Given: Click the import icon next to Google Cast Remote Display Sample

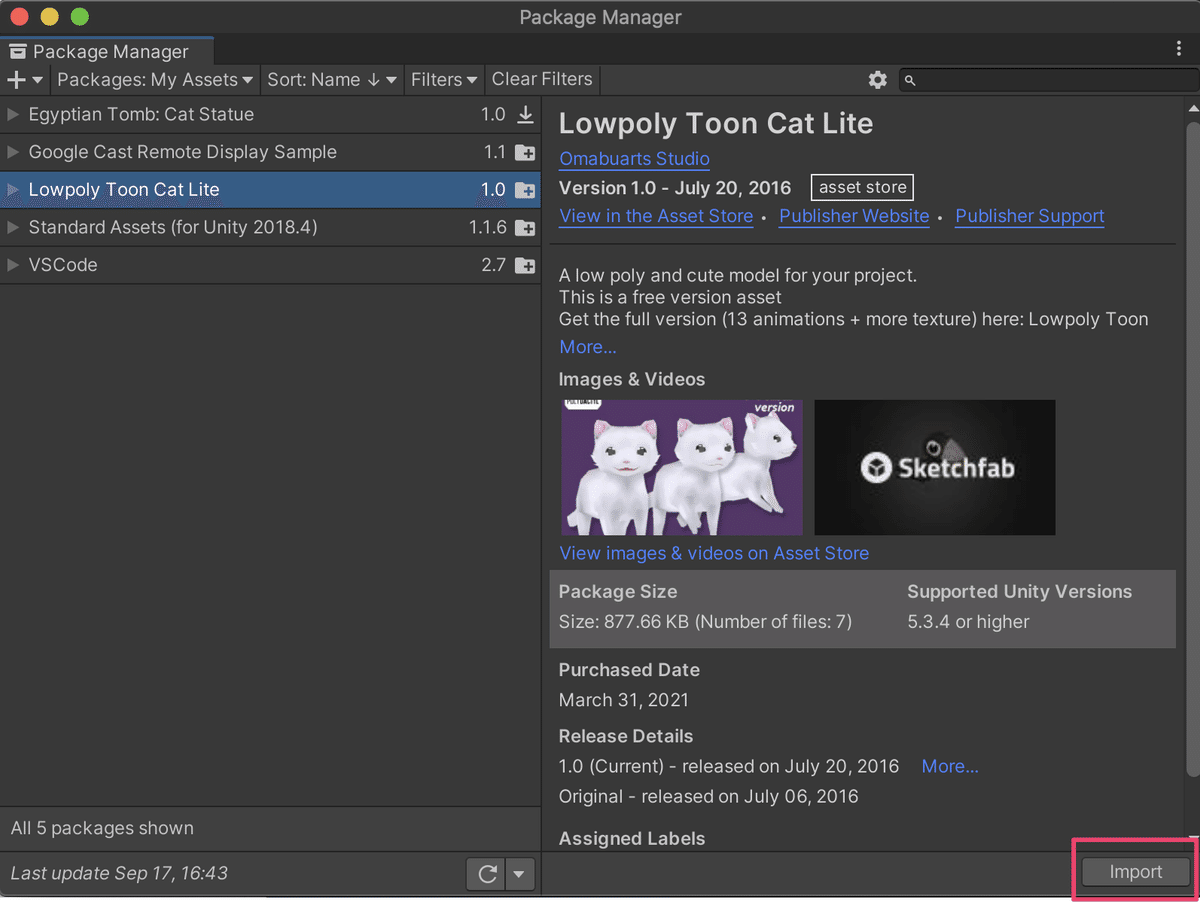Looking at the screenshot, I should [525, 153].
